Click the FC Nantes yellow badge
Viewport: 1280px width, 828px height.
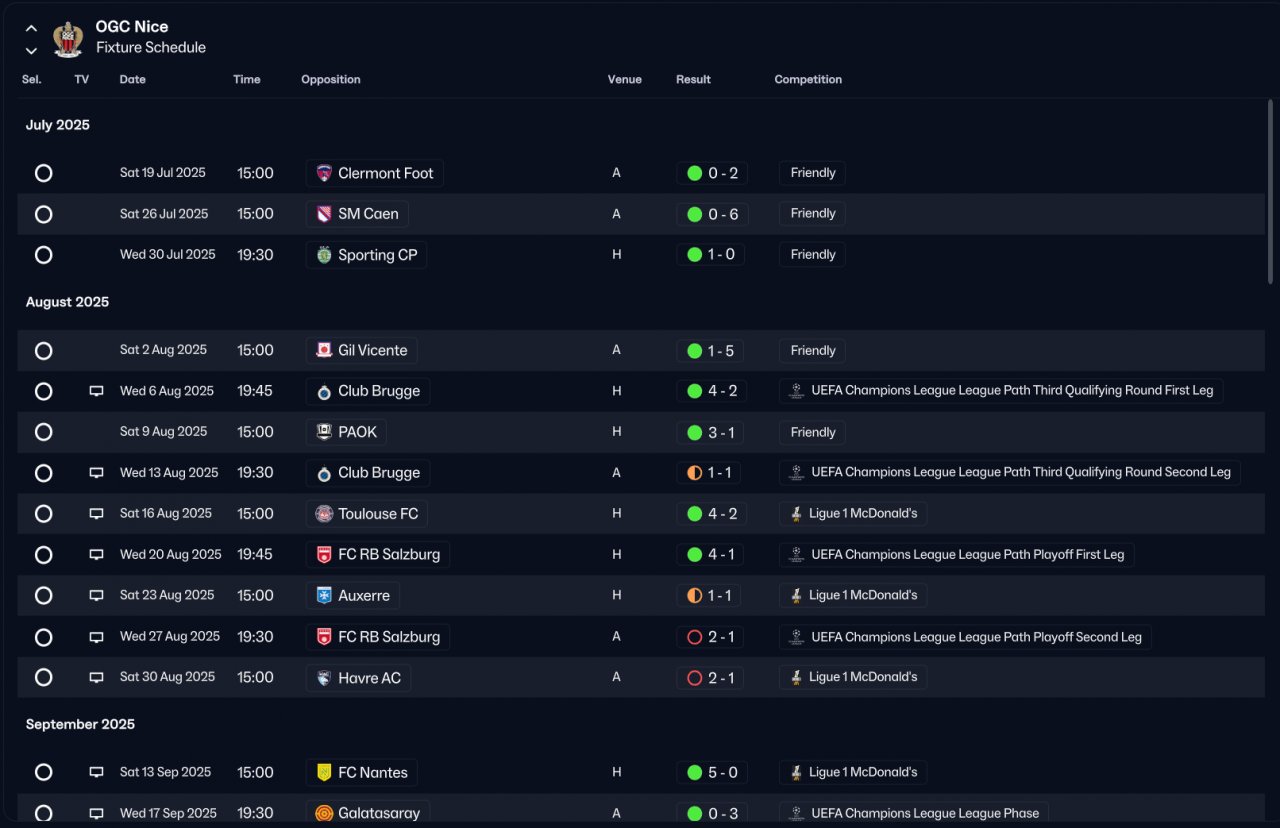[x=324, y=772]
